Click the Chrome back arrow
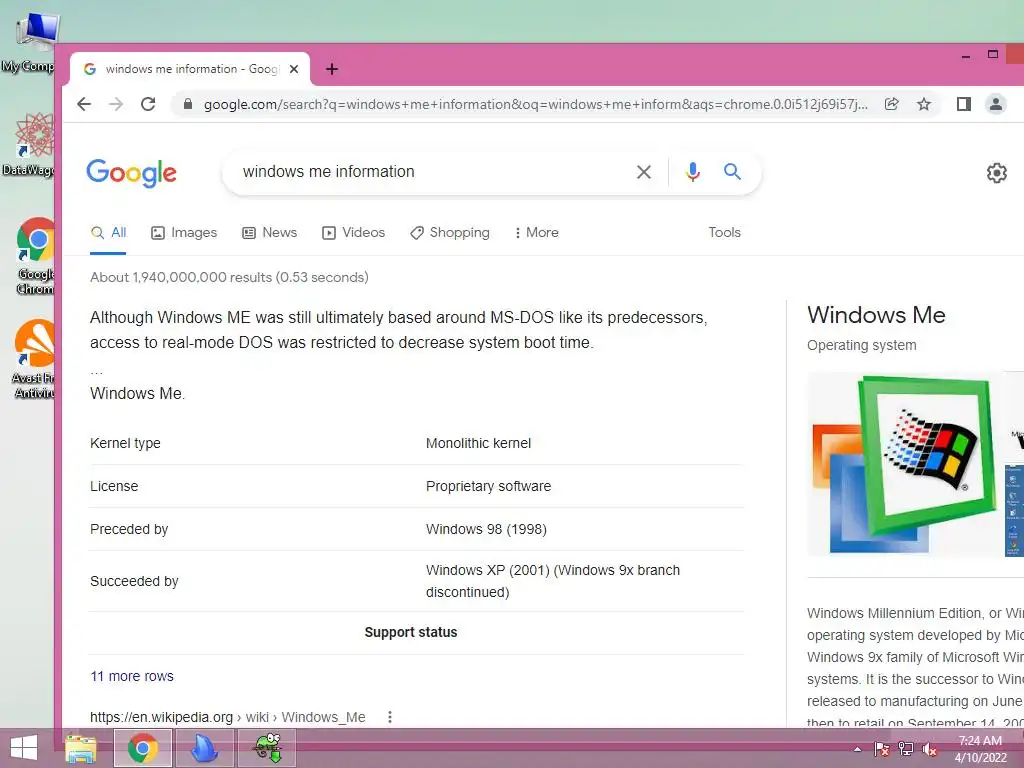Image resolution: width=1024 pixels, height=768 pixels. pos(84,104)
